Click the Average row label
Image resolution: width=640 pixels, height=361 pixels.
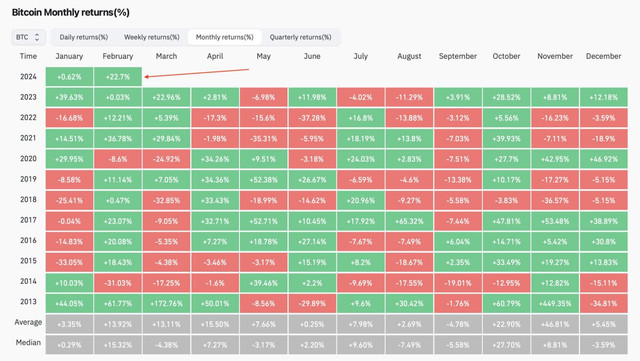28,322
